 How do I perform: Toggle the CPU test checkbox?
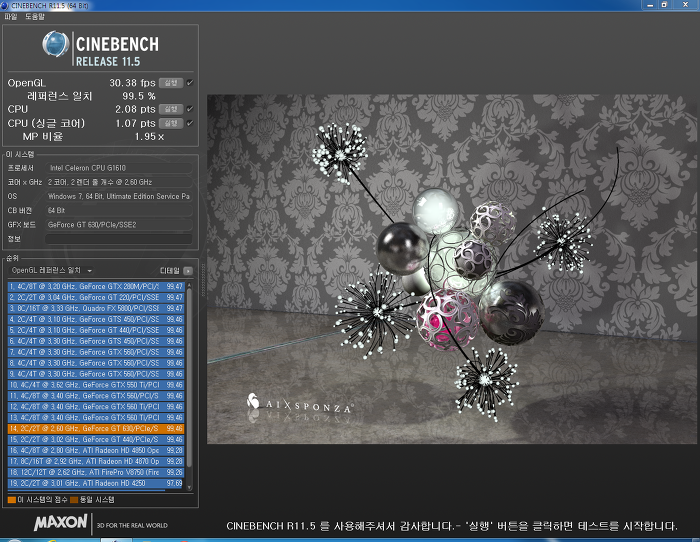click(190, 109)
